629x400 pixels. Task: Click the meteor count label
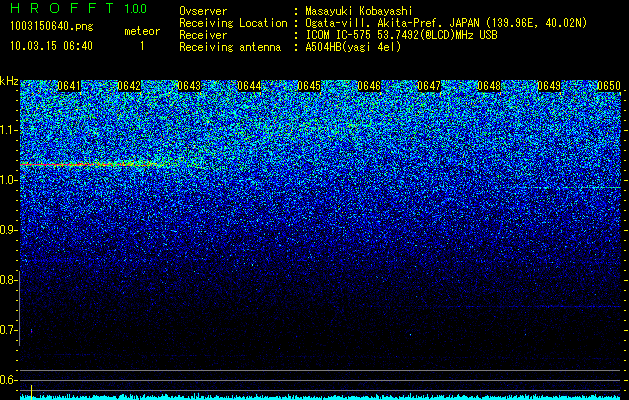[142, 31]
